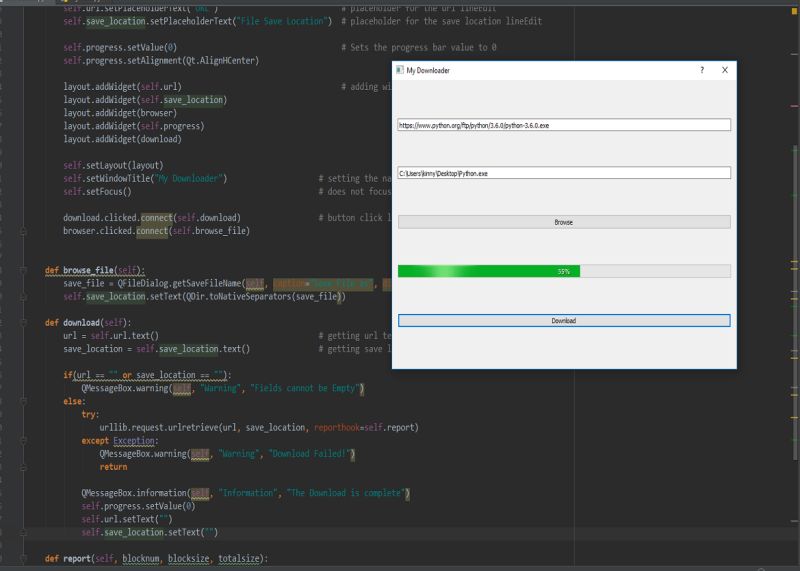Viewport: 800px width, 571px height.
Task: Click the editor's yellow warning indicator at the top of the scrollbar
Action: click(794, 10)
